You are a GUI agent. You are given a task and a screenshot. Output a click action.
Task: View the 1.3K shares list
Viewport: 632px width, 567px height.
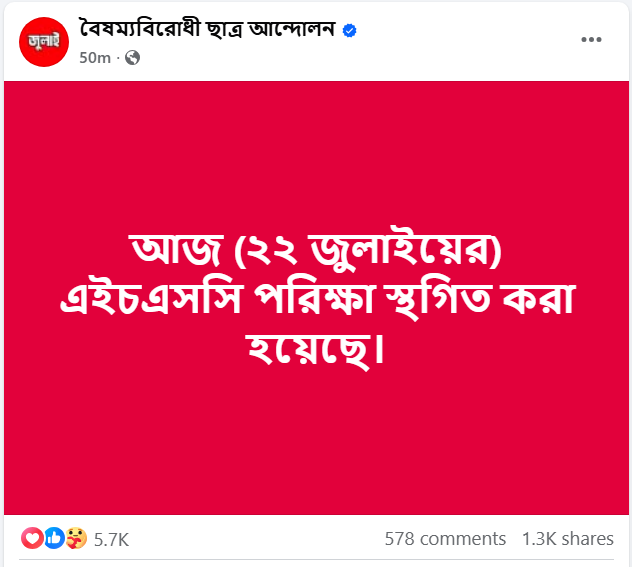pos(568,539)
